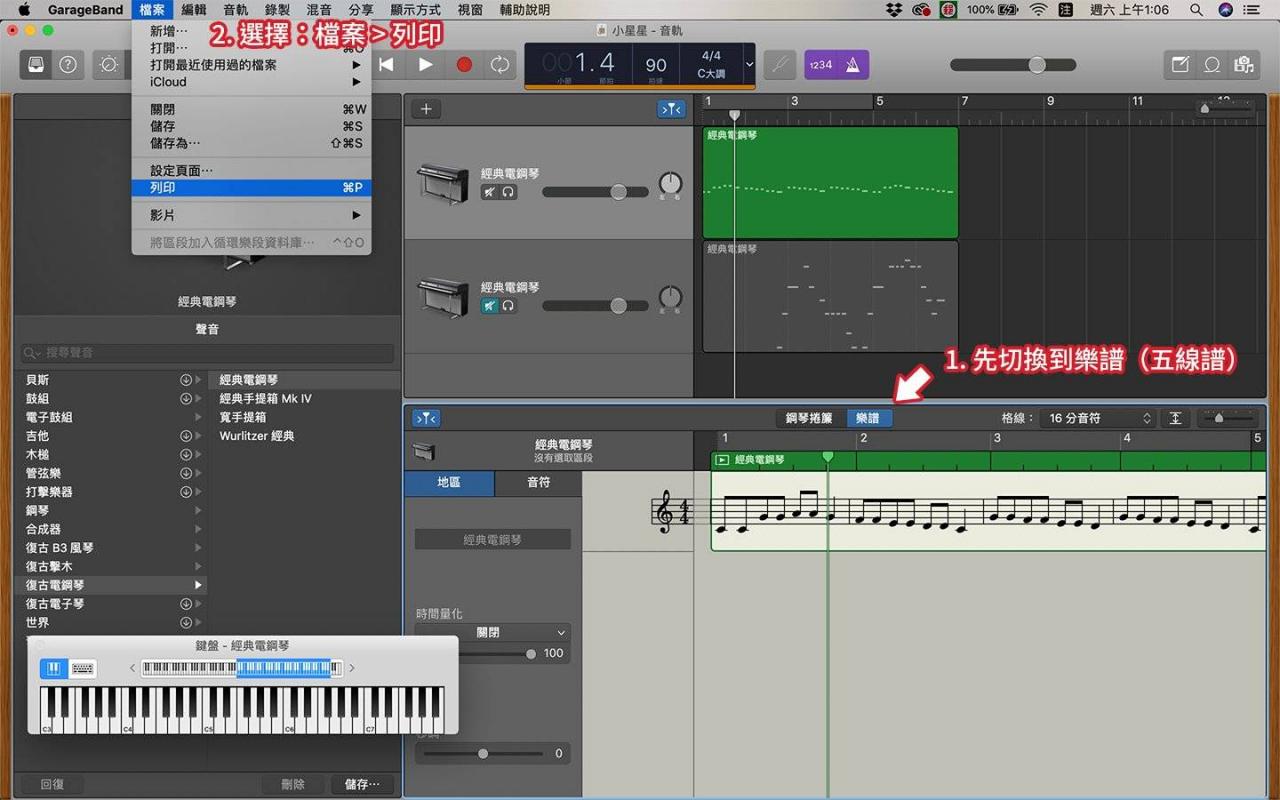This screenshot has height=800, width=1280.
Task: Select the gray 經典電鋼琴 region on second track
Action: coord(830,297)
